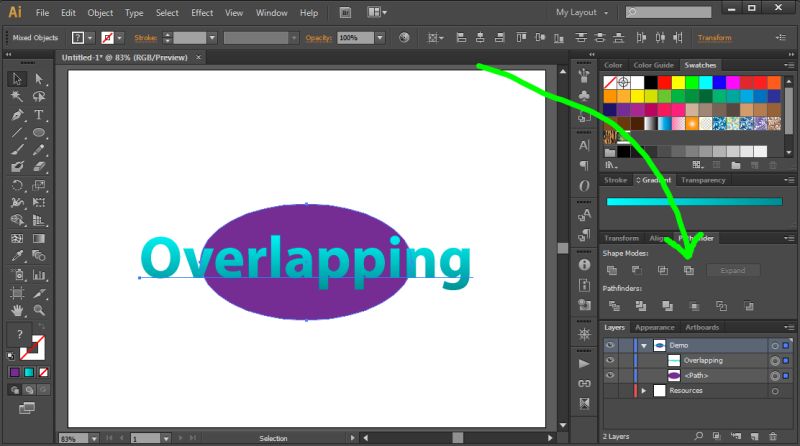This screenshot has width=800, height=446.
Task: Select the yellow swatch in the top row
Action: (x=678, y=82)
